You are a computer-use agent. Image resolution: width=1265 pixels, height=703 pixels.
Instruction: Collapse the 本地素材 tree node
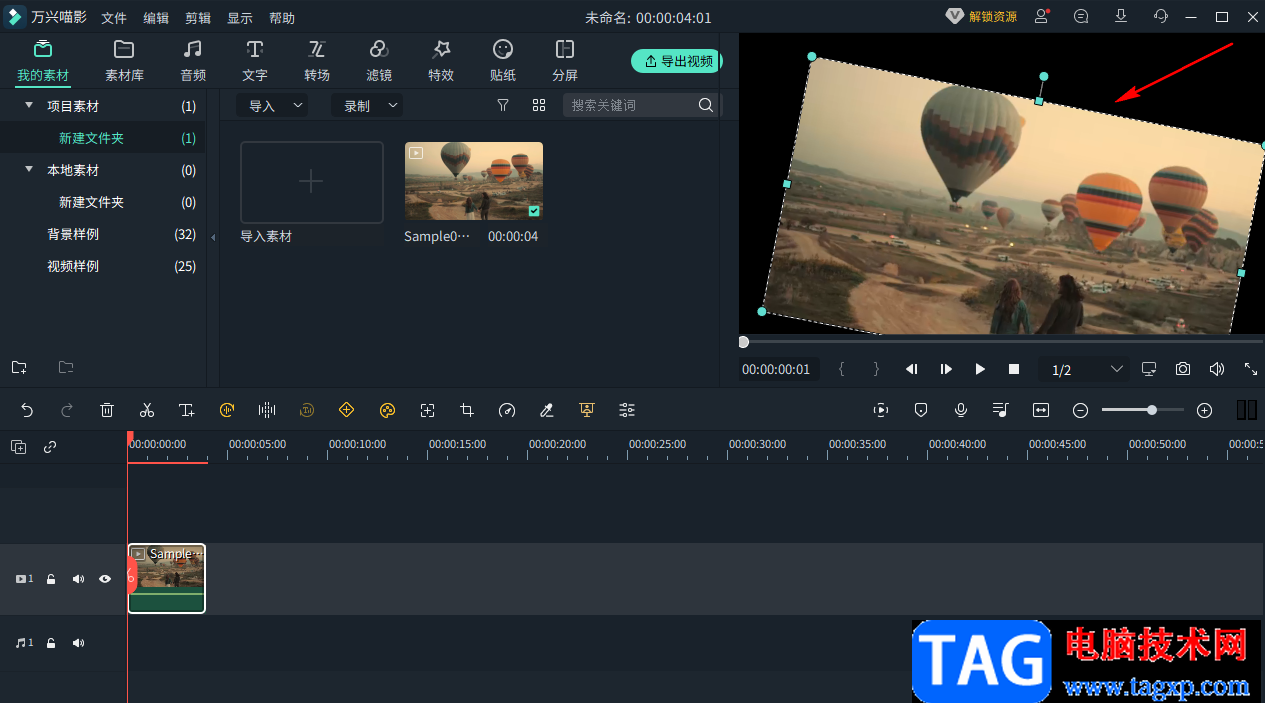coord(29,169)
